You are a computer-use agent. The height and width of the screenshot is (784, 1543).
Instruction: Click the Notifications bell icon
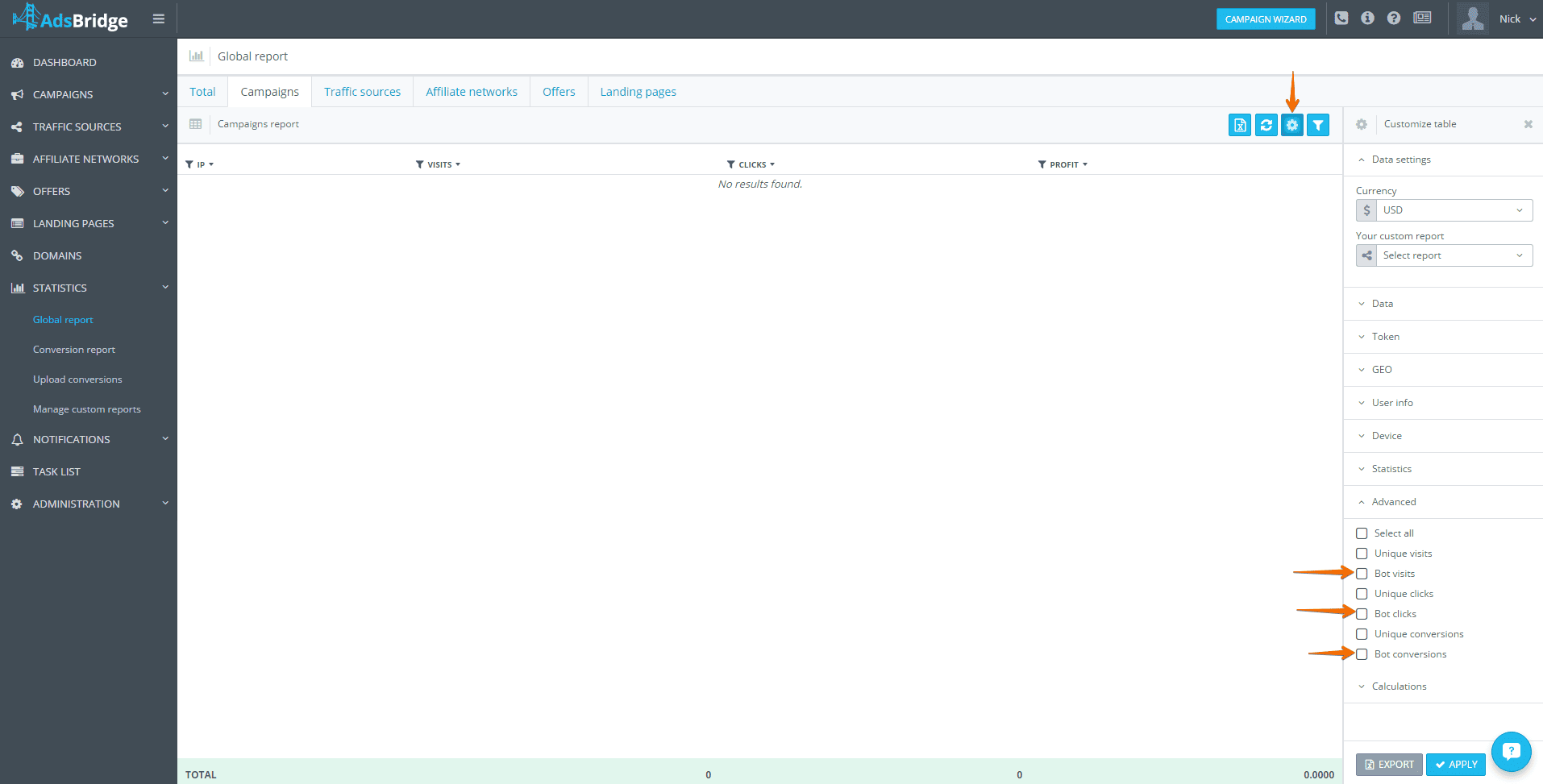[17, 440]
